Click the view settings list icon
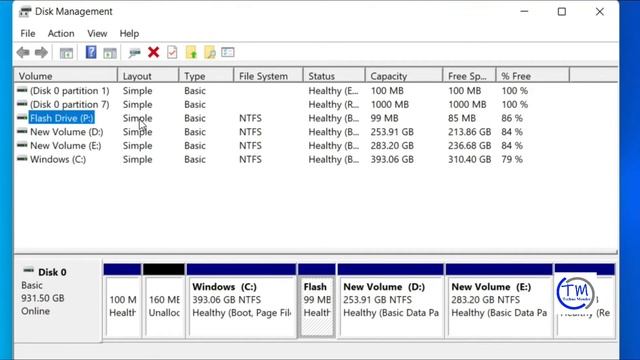This screenshot has width=640, height=360. [228, 52]
